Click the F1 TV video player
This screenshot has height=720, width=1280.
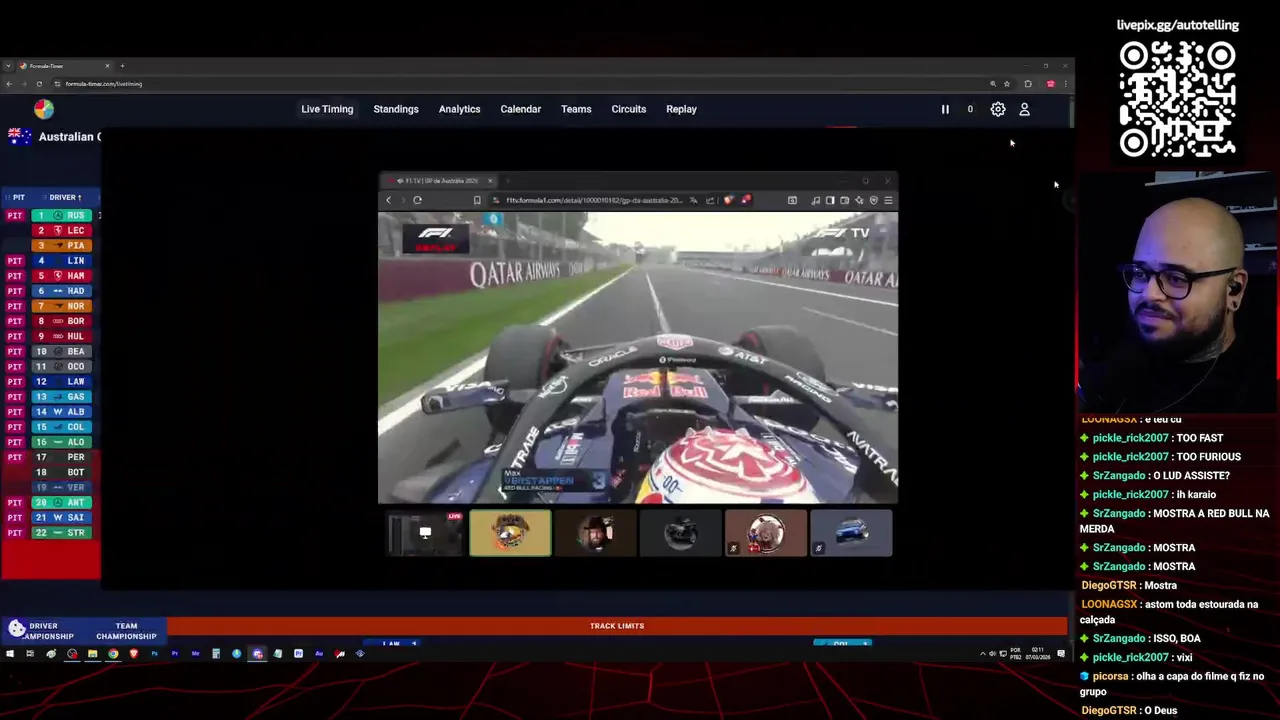638,358
